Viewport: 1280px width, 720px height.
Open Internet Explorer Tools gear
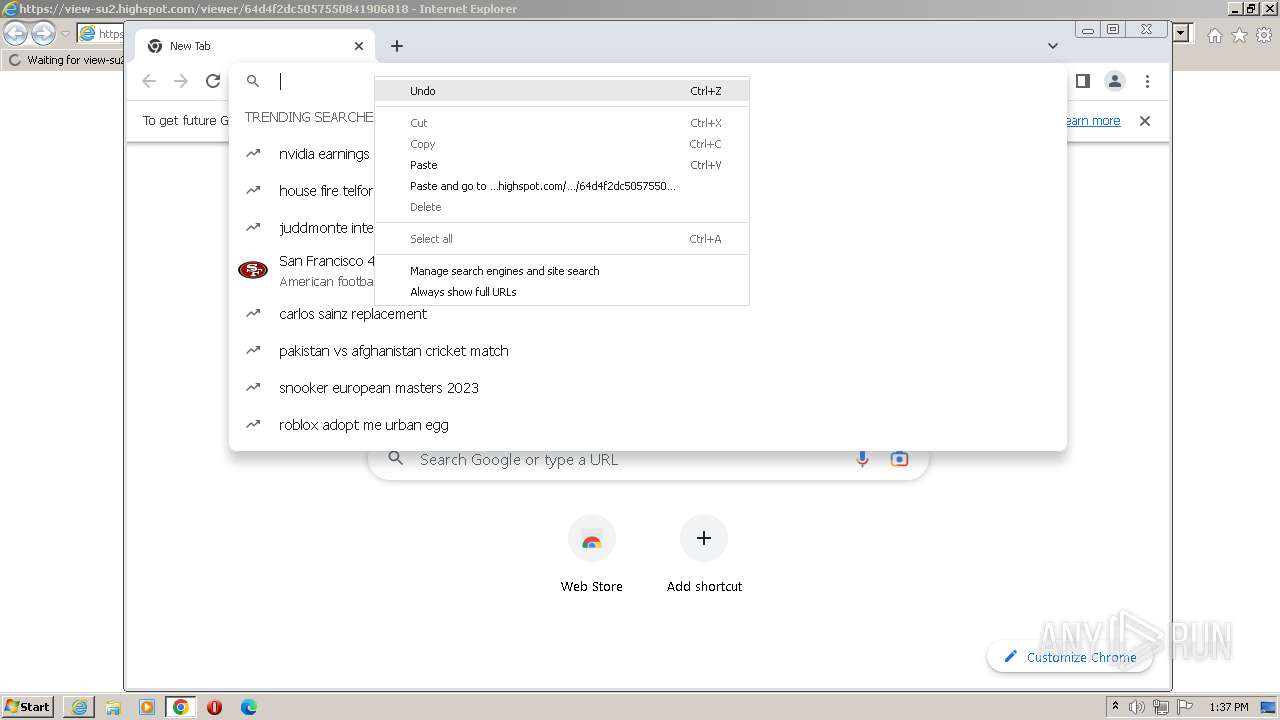pos(1264,35)
